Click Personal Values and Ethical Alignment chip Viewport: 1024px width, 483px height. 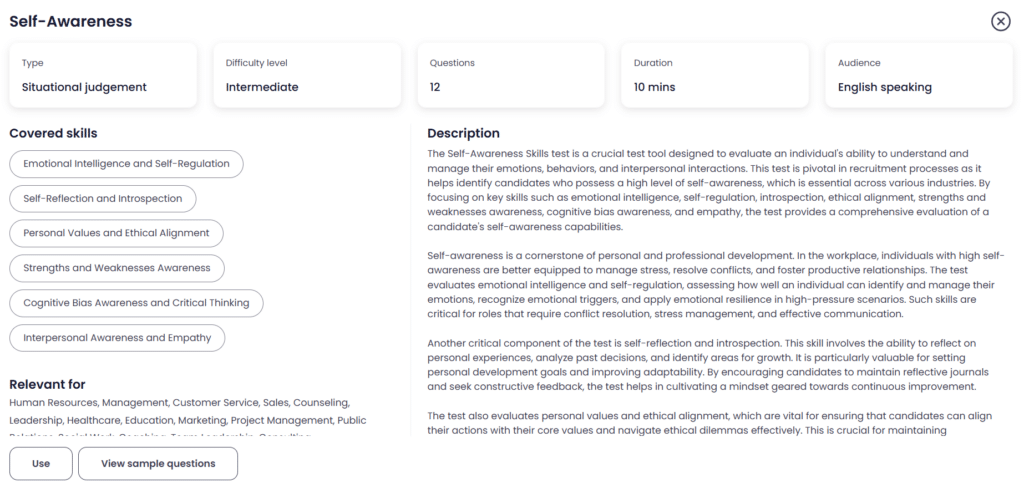(116, 233)
